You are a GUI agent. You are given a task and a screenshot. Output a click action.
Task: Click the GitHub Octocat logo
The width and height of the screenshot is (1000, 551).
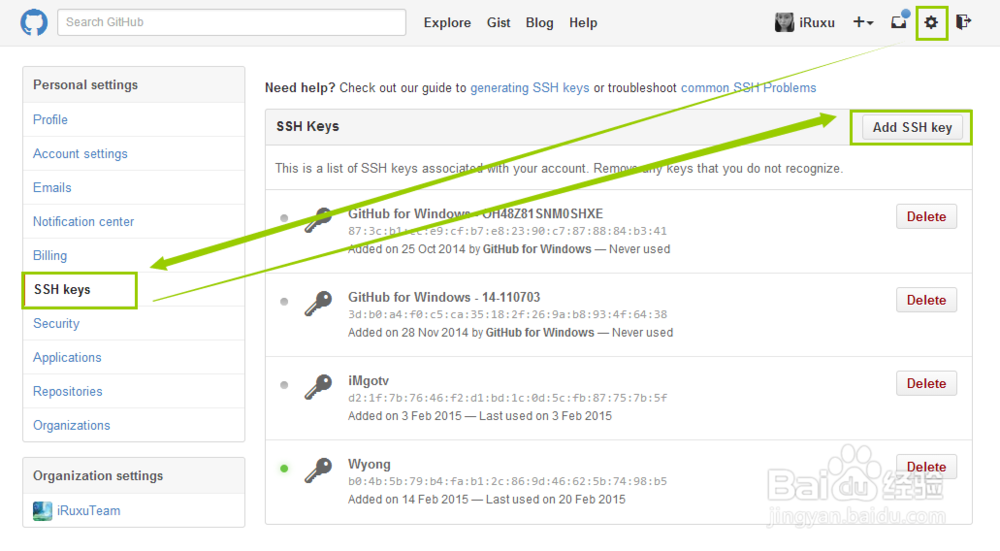[34, 22]
